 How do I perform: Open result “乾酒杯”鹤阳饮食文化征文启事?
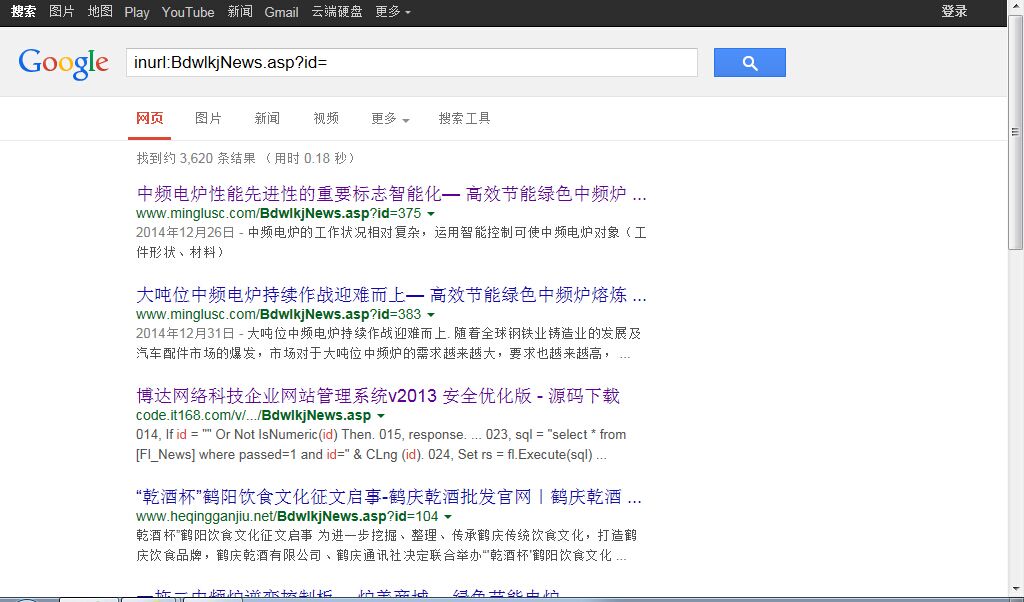coord(389,497)
